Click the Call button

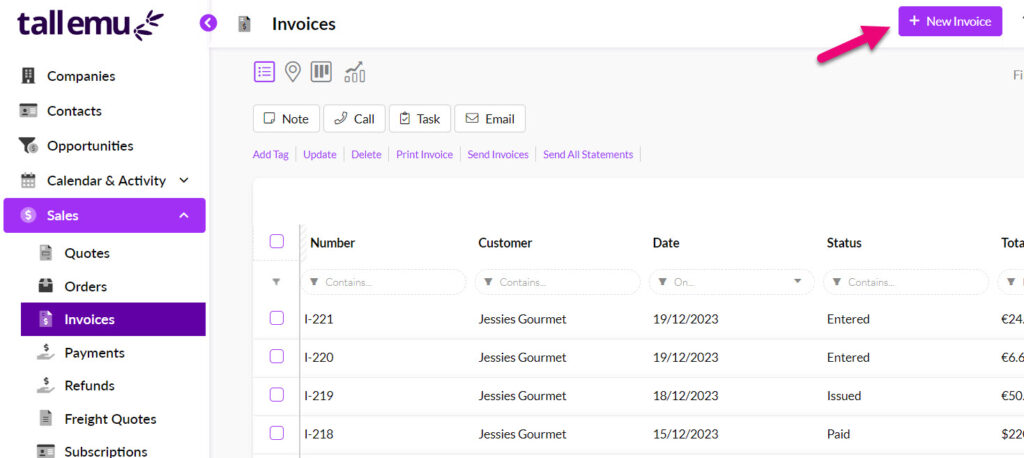pos(355,118)
